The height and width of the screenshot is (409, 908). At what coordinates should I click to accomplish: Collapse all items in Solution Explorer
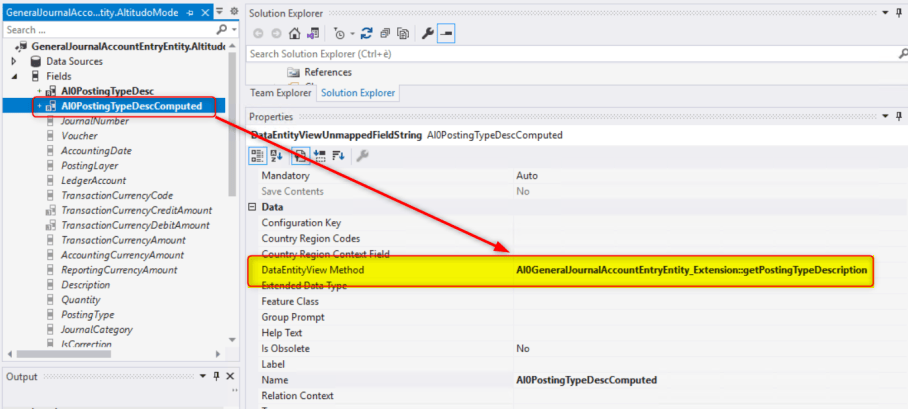[385, 34]
